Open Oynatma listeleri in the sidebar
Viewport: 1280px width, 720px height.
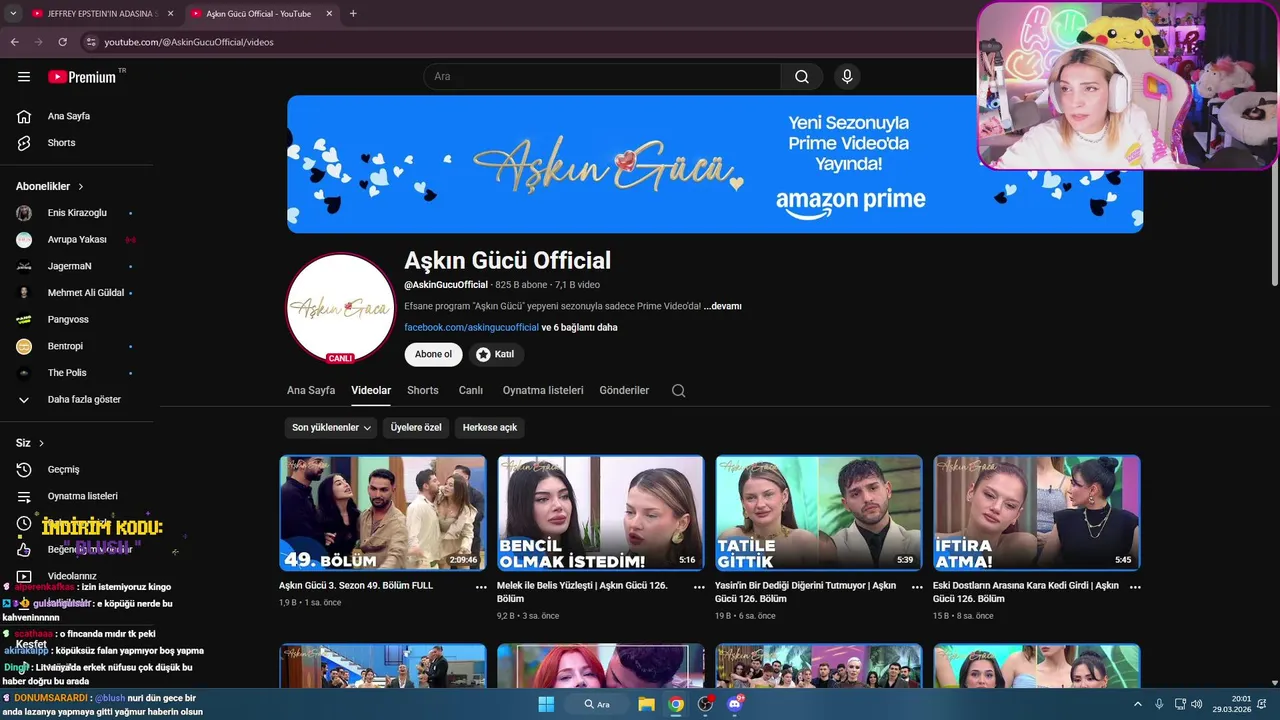pos(80,496)
